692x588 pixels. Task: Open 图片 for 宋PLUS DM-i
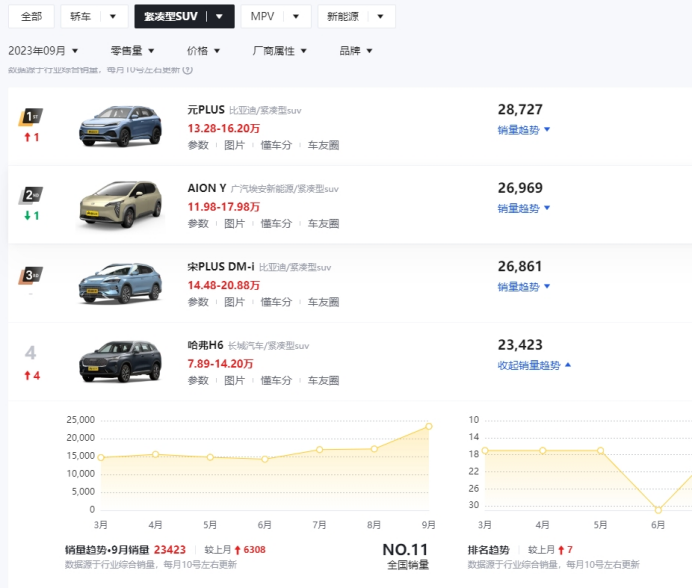click(x=234, y=302)
